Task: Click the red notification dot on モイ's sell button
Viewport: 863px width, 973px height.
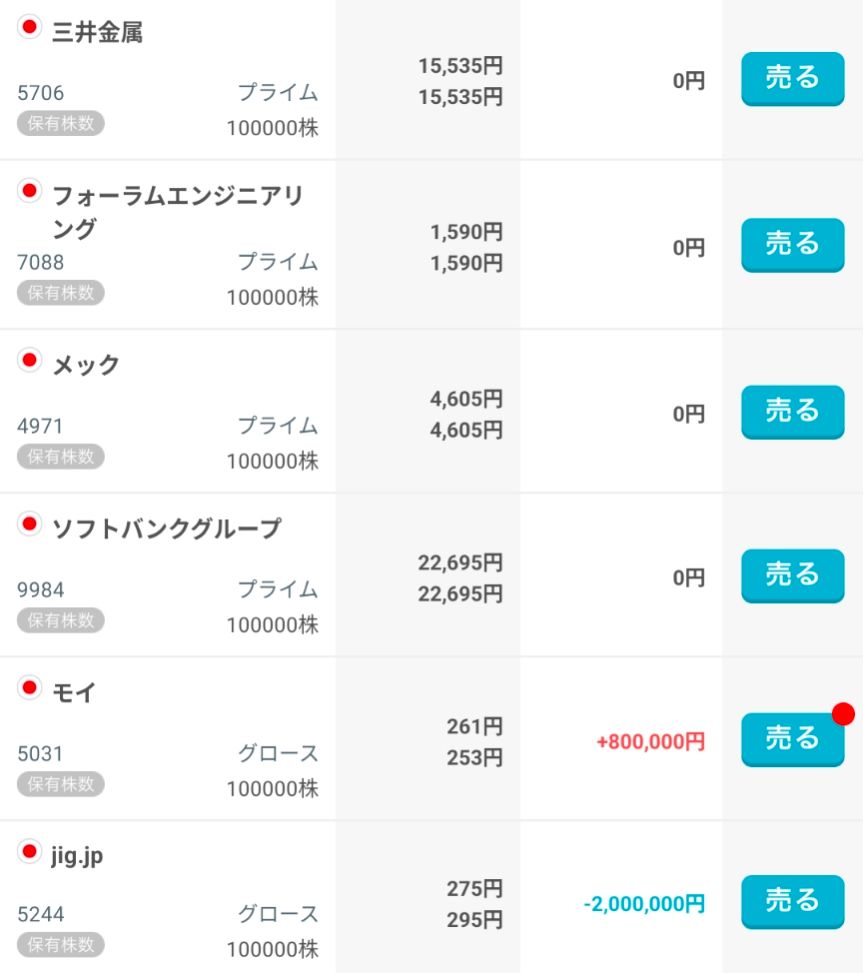Action: tap(843, 714)
